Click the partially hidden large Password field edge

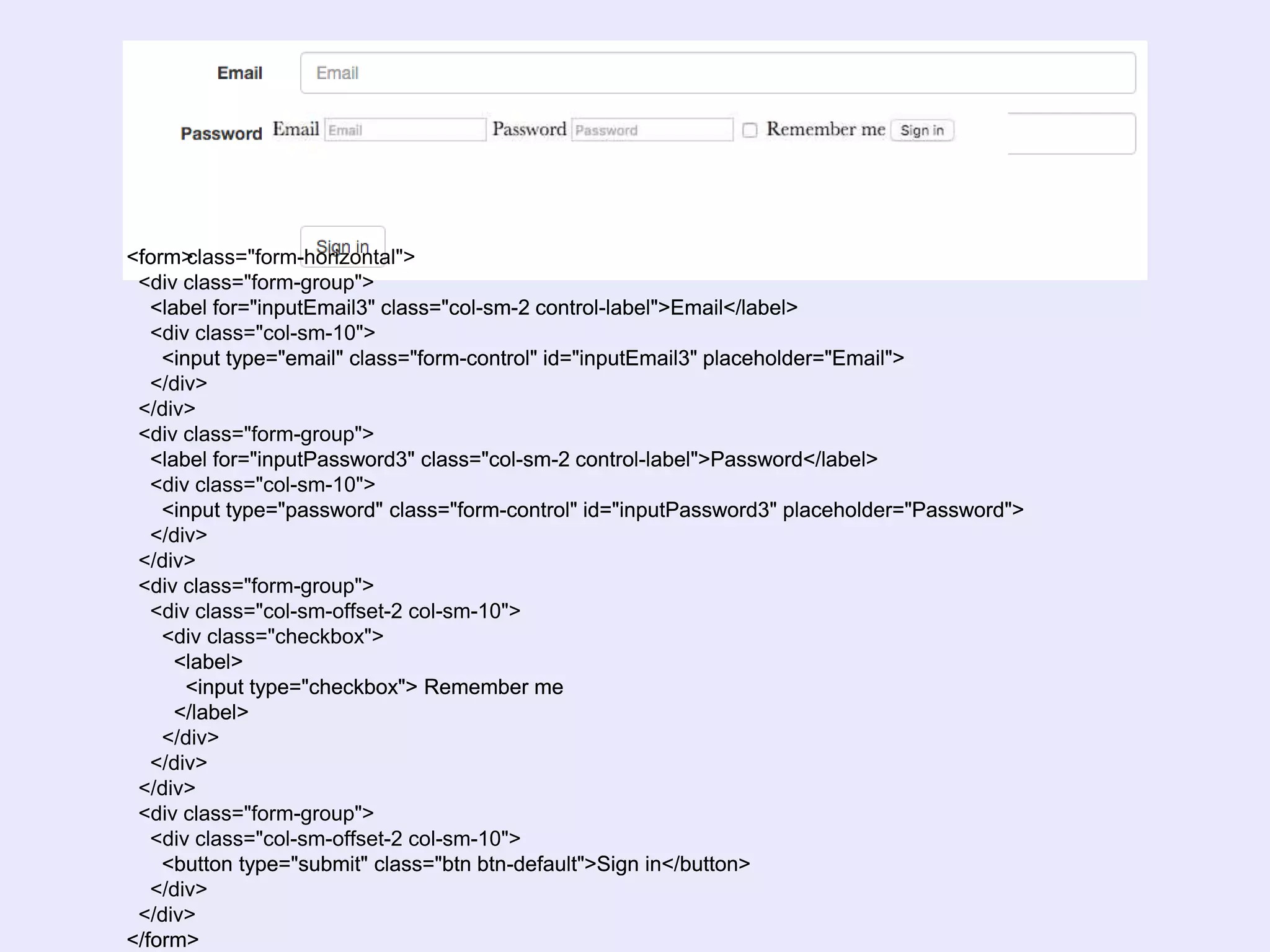(x=1072, y=133)
